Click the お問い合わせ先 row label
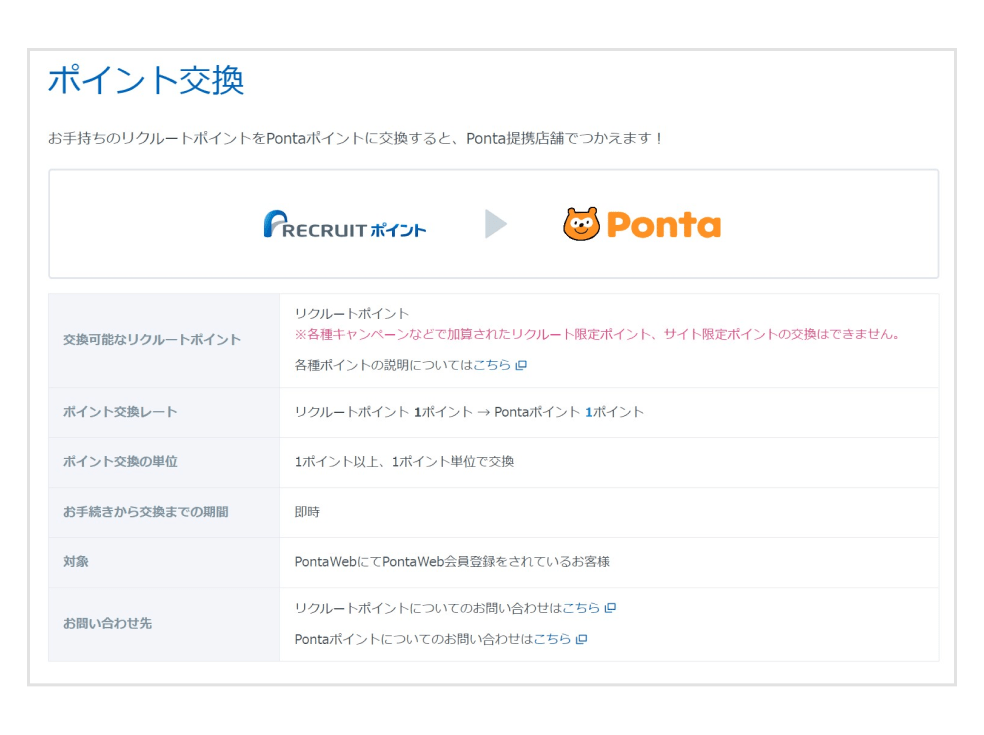The width and height of the screenshot is (984, 735). [x=107, y=623]
